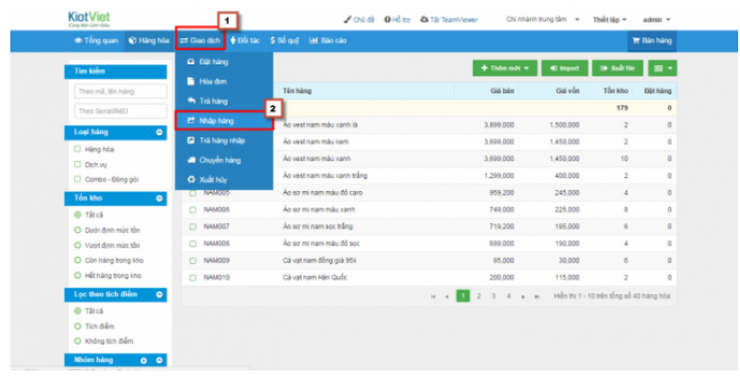Select Còn hàng trong kho radio
Screen dimensions: 740x376
(78, 260)
